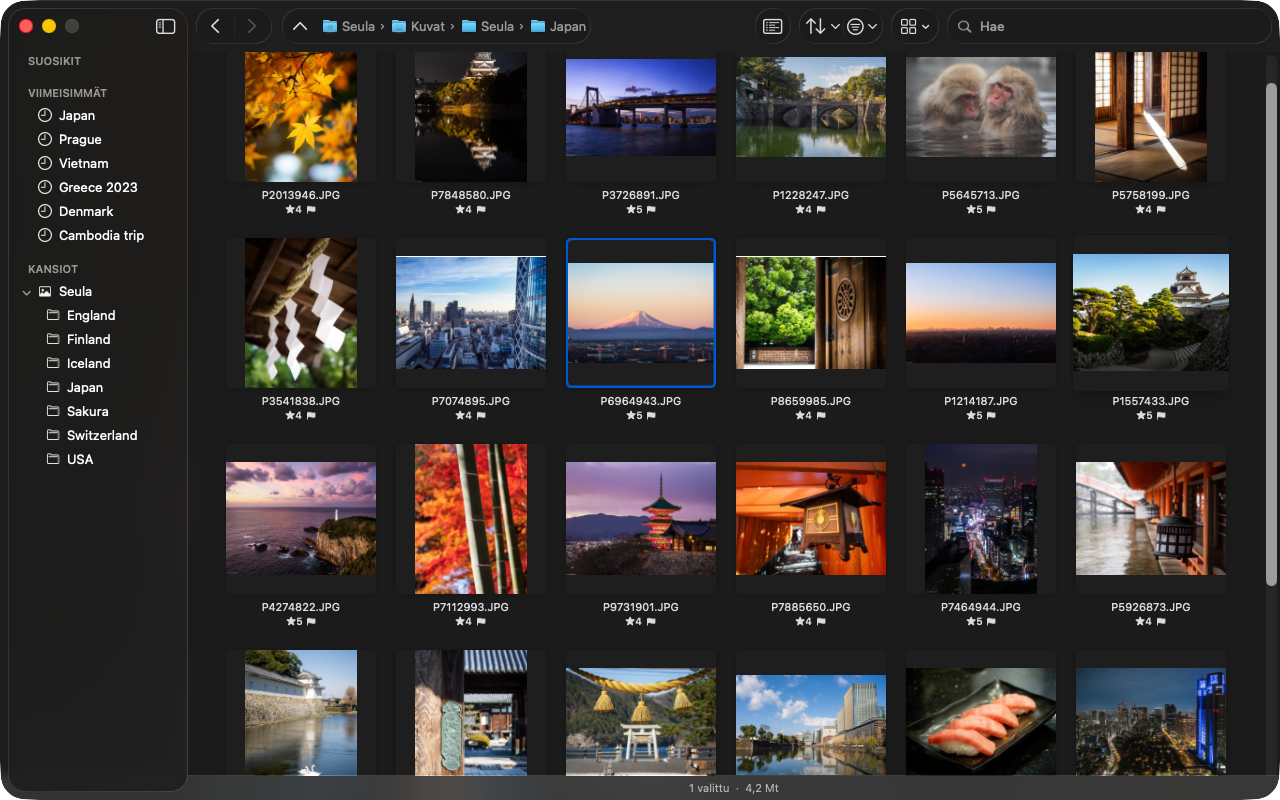Open the Sakura folder
Viewport: 1280px width, 800px height.
87,411
